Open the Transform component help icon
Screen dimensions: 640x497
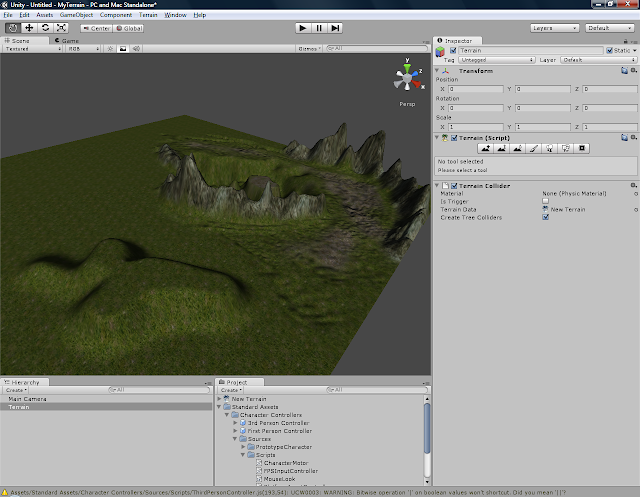click(624, 70)
